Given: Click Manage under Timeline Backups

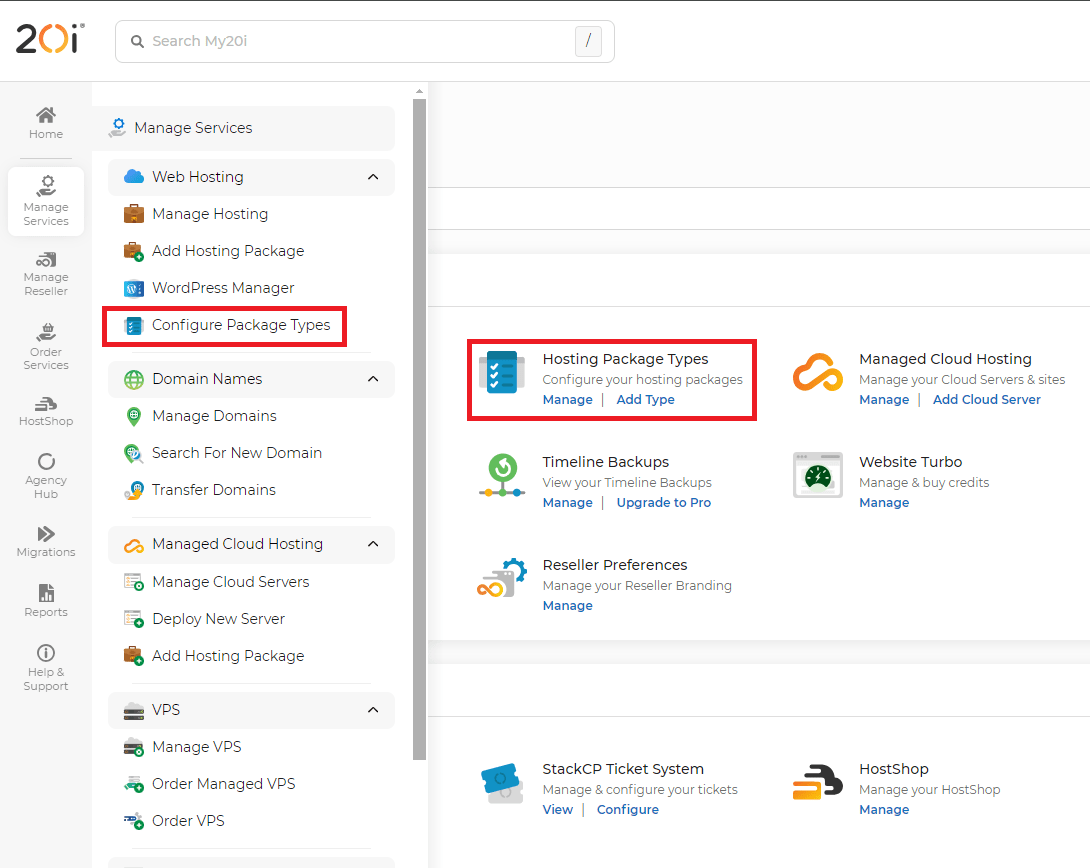Looking at the screenshot, I should 567,502.
